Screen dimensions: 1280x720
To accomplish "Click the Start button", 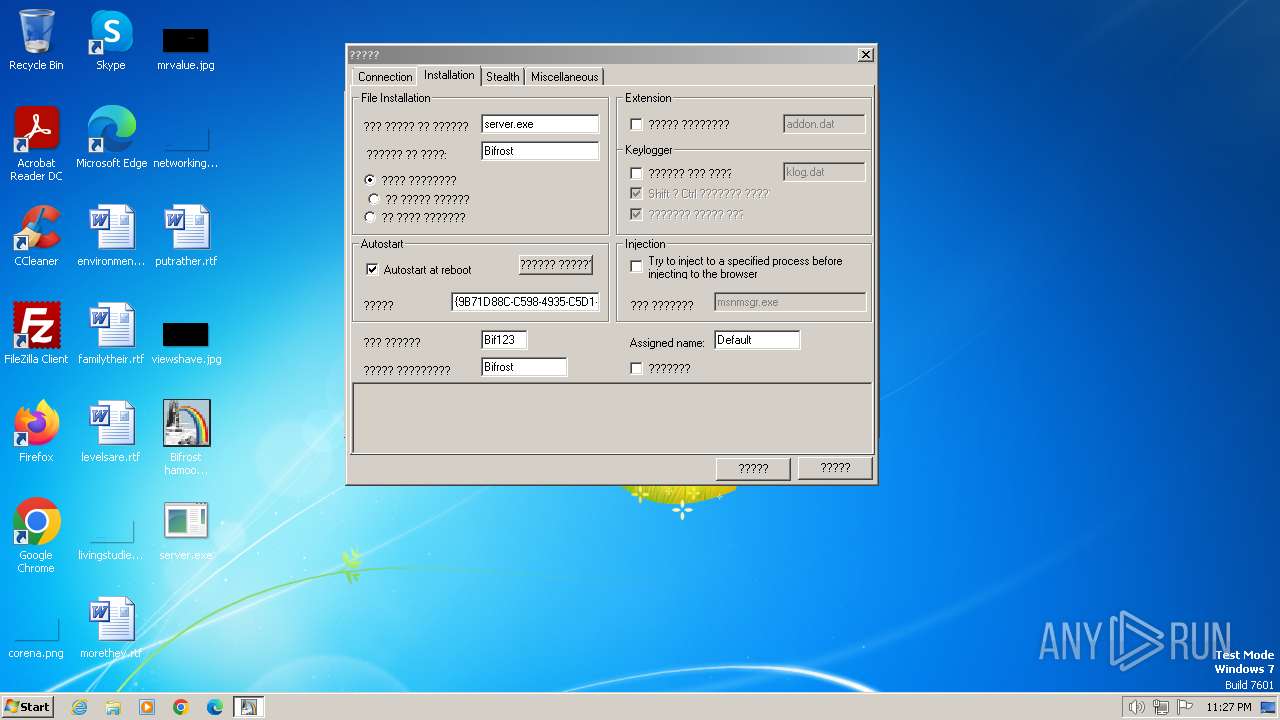I will (28, 707).
